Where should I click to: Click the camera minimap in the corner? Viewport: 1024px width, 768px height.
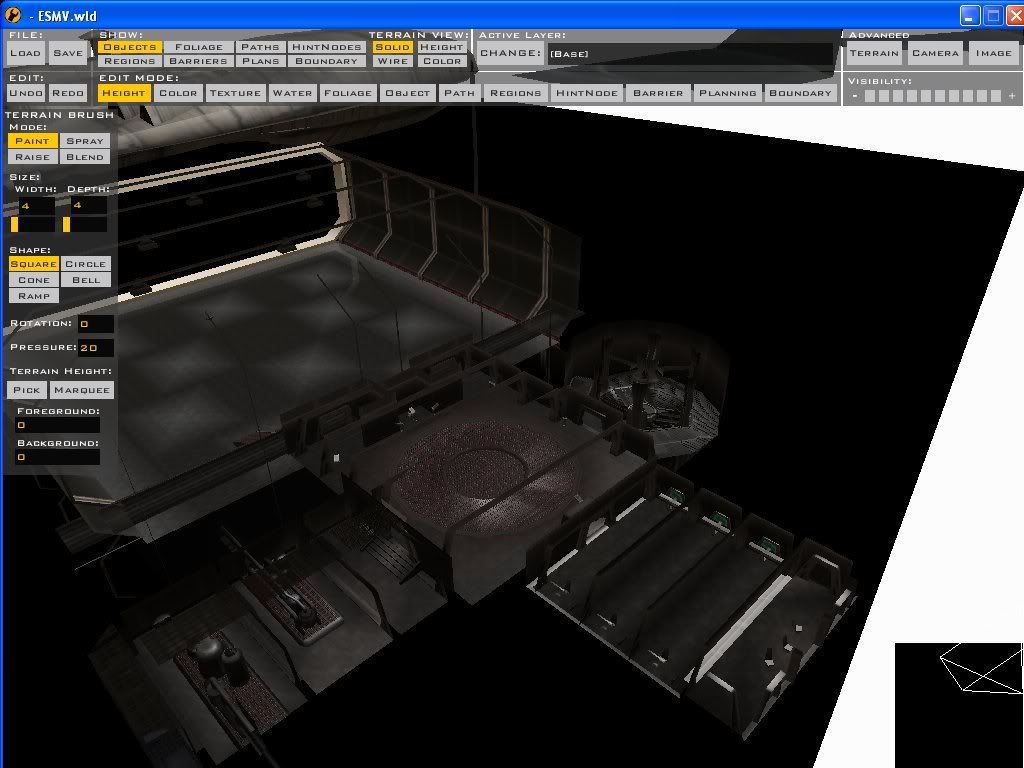click(x=959, y=705)
